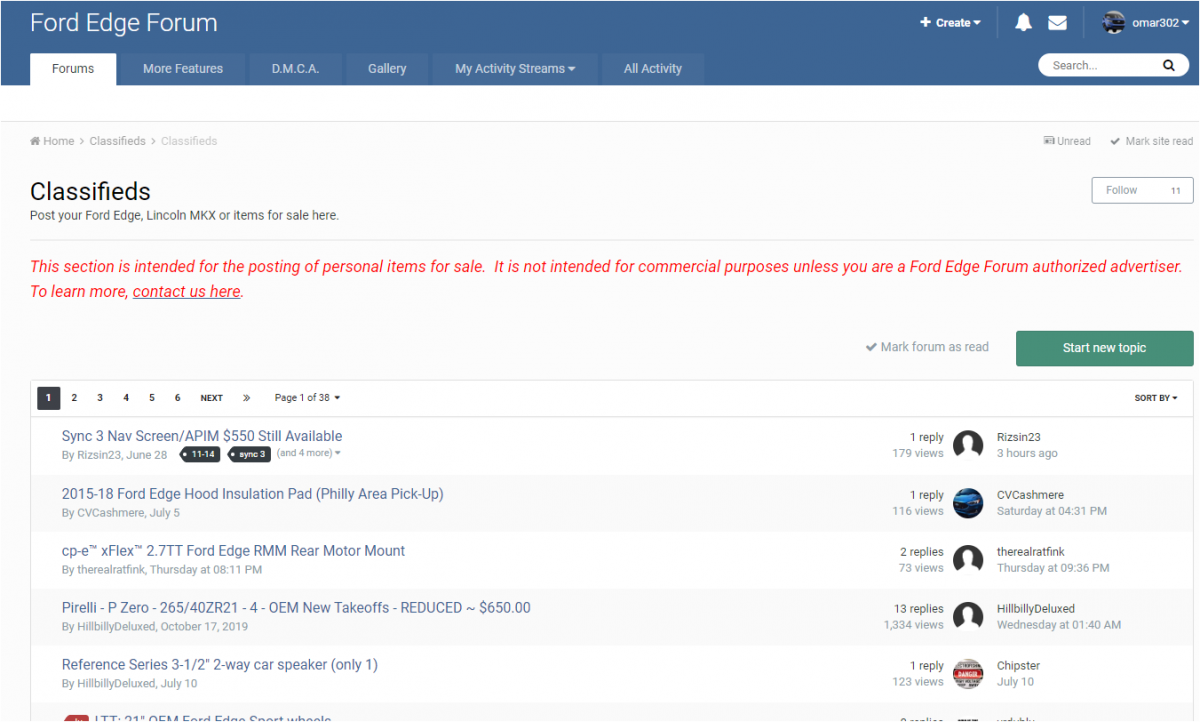Click the Home breadcrumb icon link
Screen dimensions: 1200x722
point(52,141)
